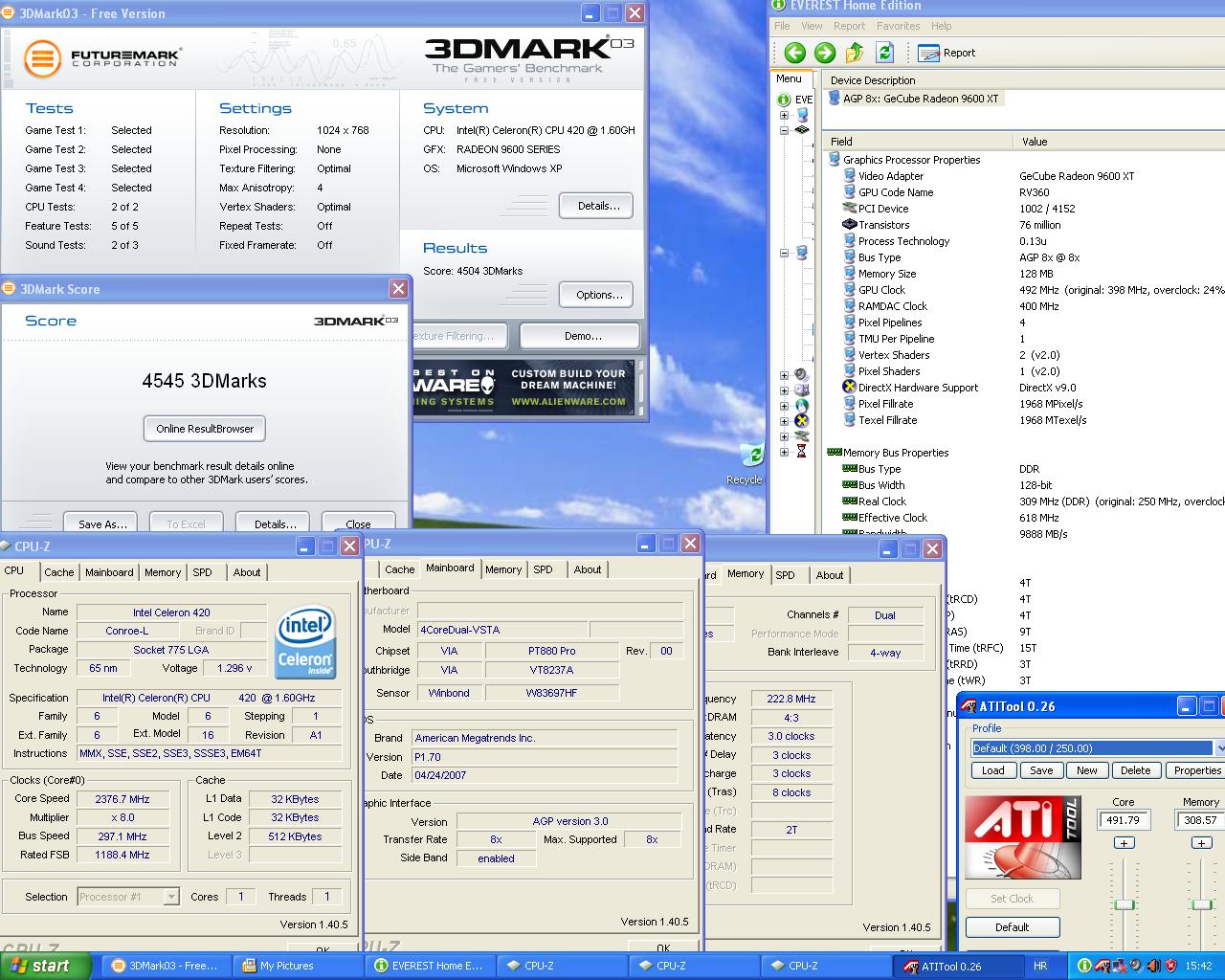Viewport: 1225px width, 980px height.
Task: Select the Network globe icon in EVEREST tree
Action: 802,406
